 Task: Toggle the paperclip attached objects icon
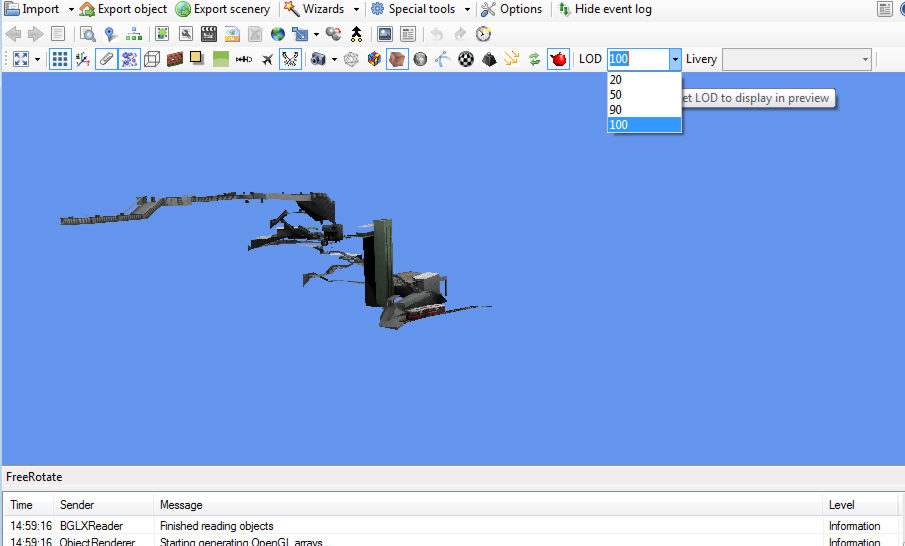coord(106,59)
